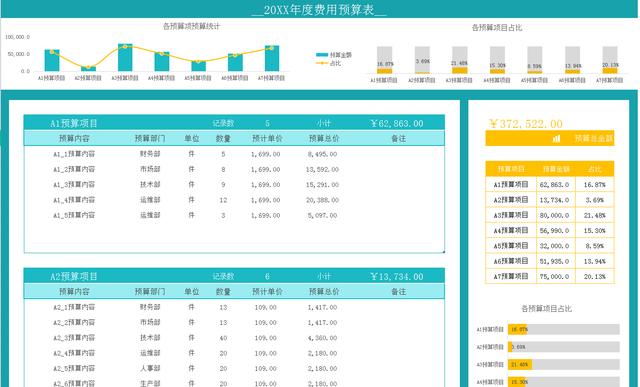Click the 各预算项预算统计 chart title
The width and height of the screenshot is (640, 387).
191,26
